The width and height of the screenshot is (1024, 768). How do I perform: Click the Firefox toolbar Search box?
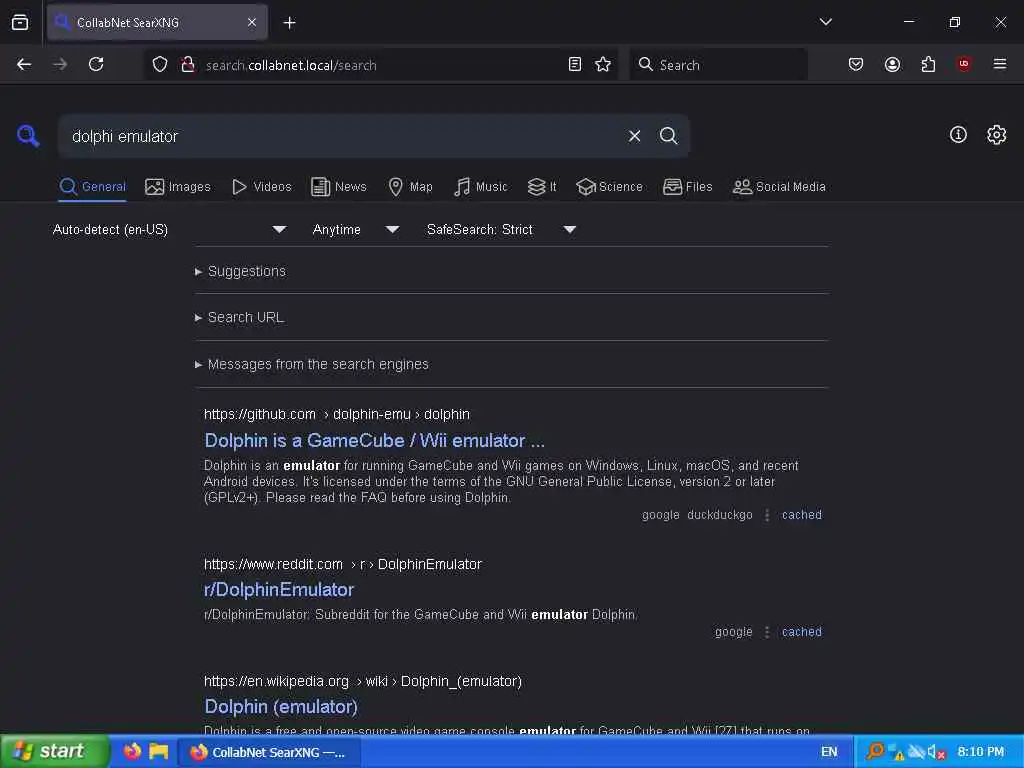point(718,64)
